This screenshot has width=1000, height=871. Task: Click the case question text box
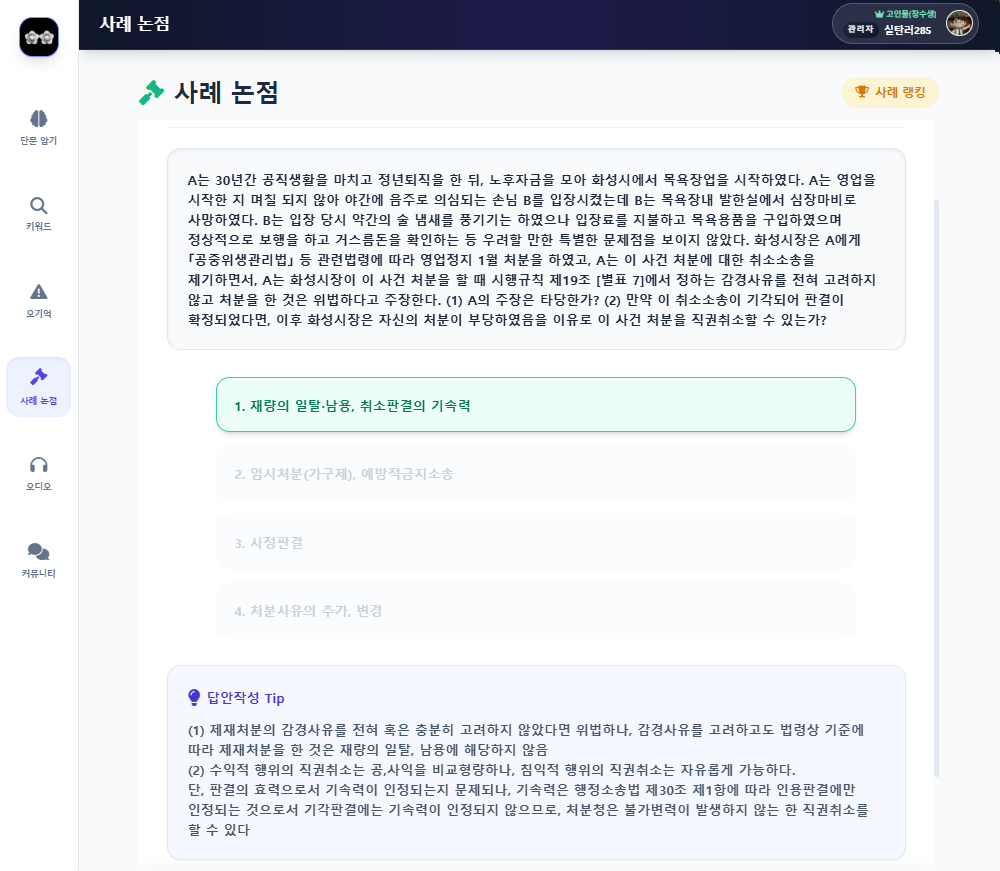(535, 250)
